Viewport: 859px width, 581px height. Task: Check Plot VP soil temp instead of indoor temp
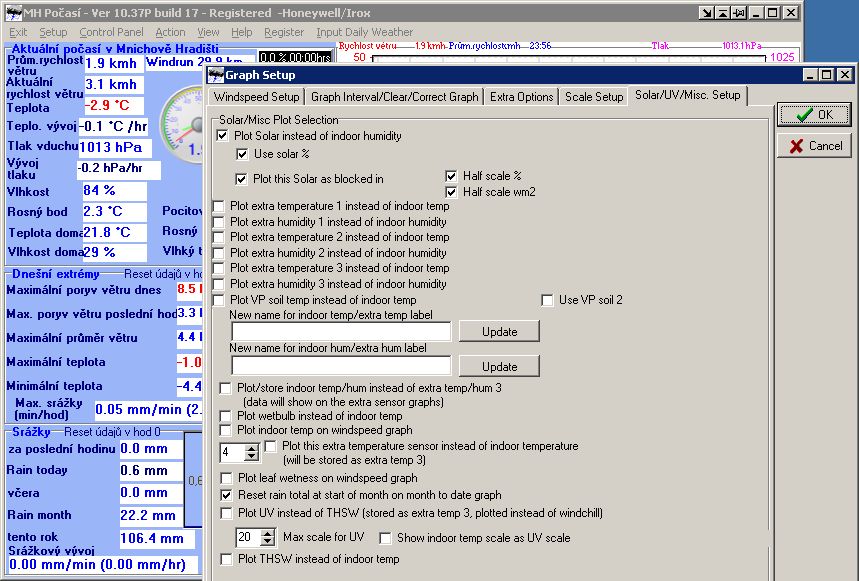pos(219,300)
